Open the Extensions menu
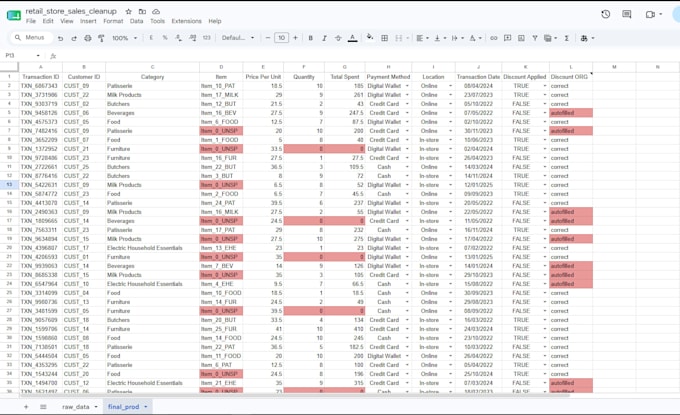 tap(186, 21)
